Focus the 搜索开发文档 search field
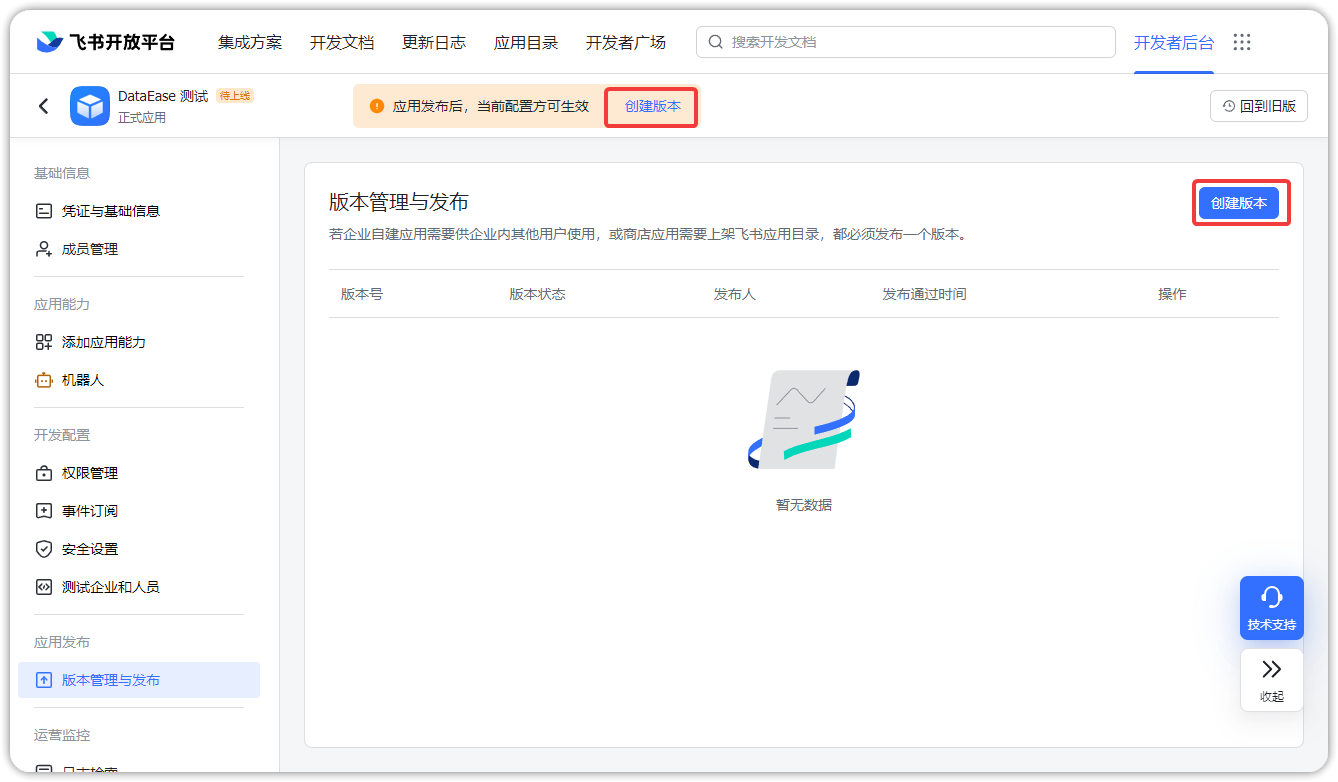This screenshot has width=1338, height=782. click(x=906, y=42)
